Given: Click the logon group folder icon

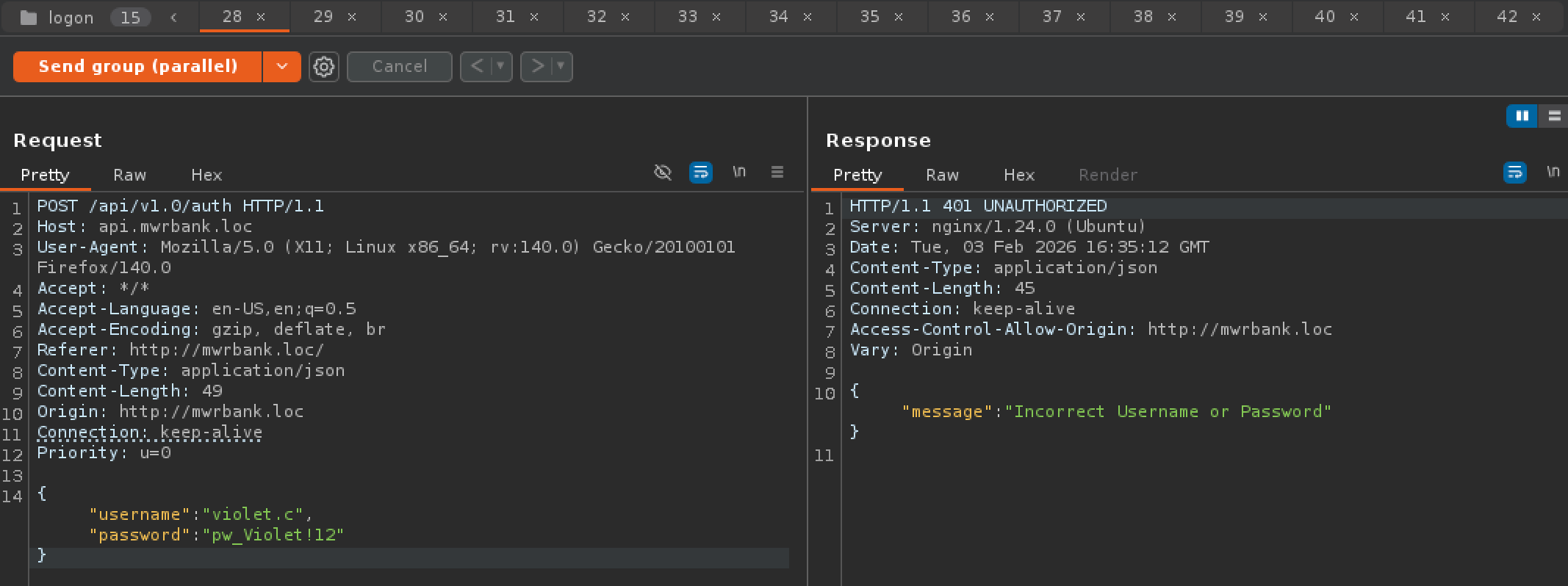Looking at the screenshot, I should click(29, 18).
